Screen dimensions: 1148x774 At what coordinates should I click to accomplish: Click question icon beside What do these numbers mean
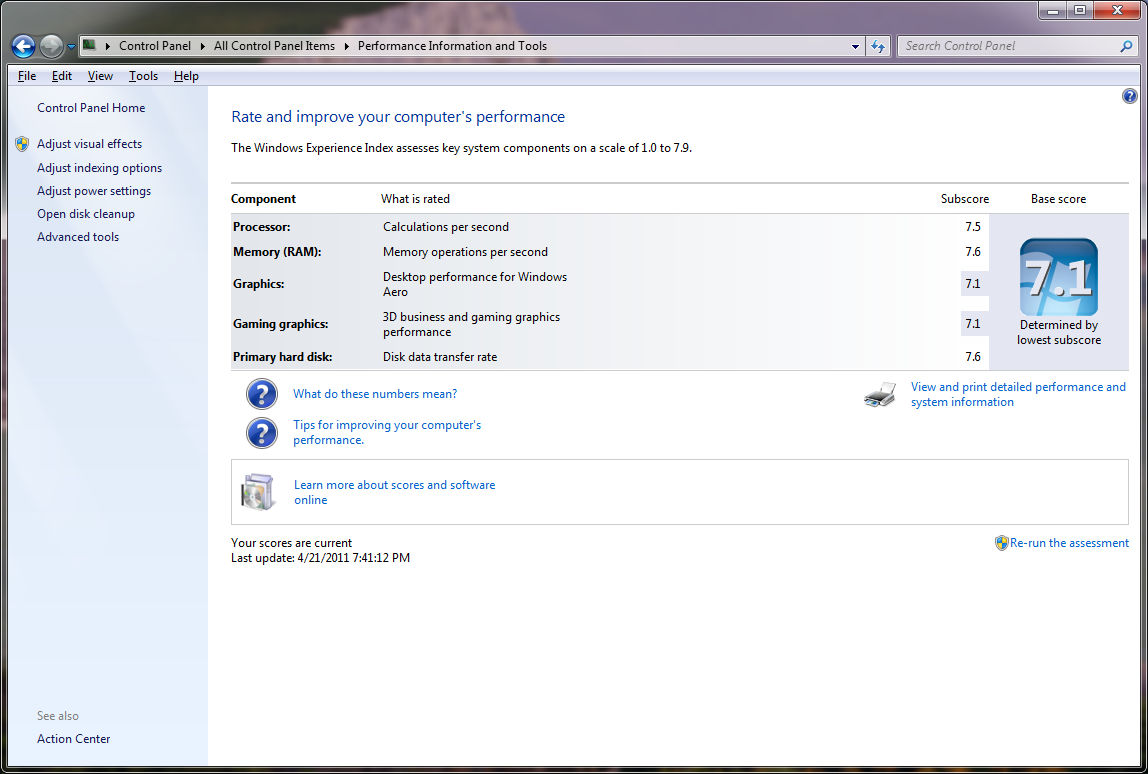[x=261, y=394]
